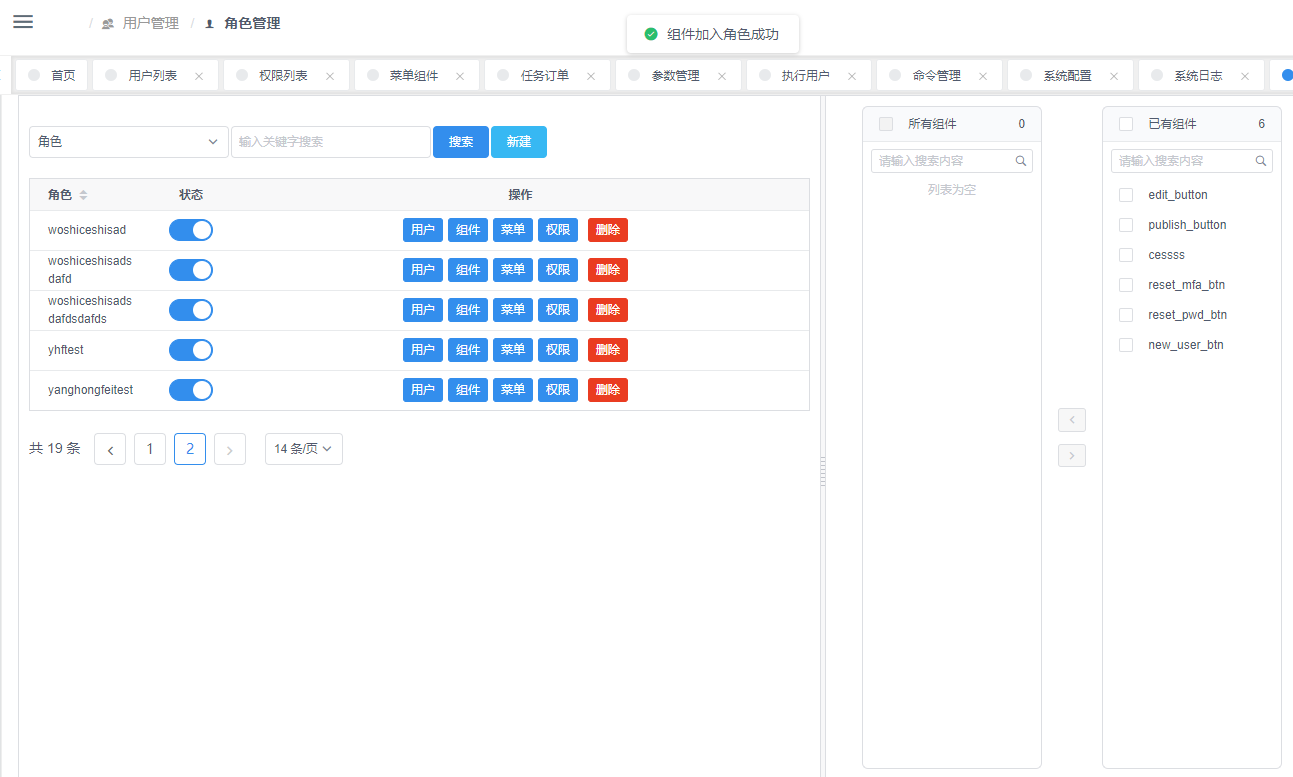Toggle status switch for yanghongfeitest

191,390
